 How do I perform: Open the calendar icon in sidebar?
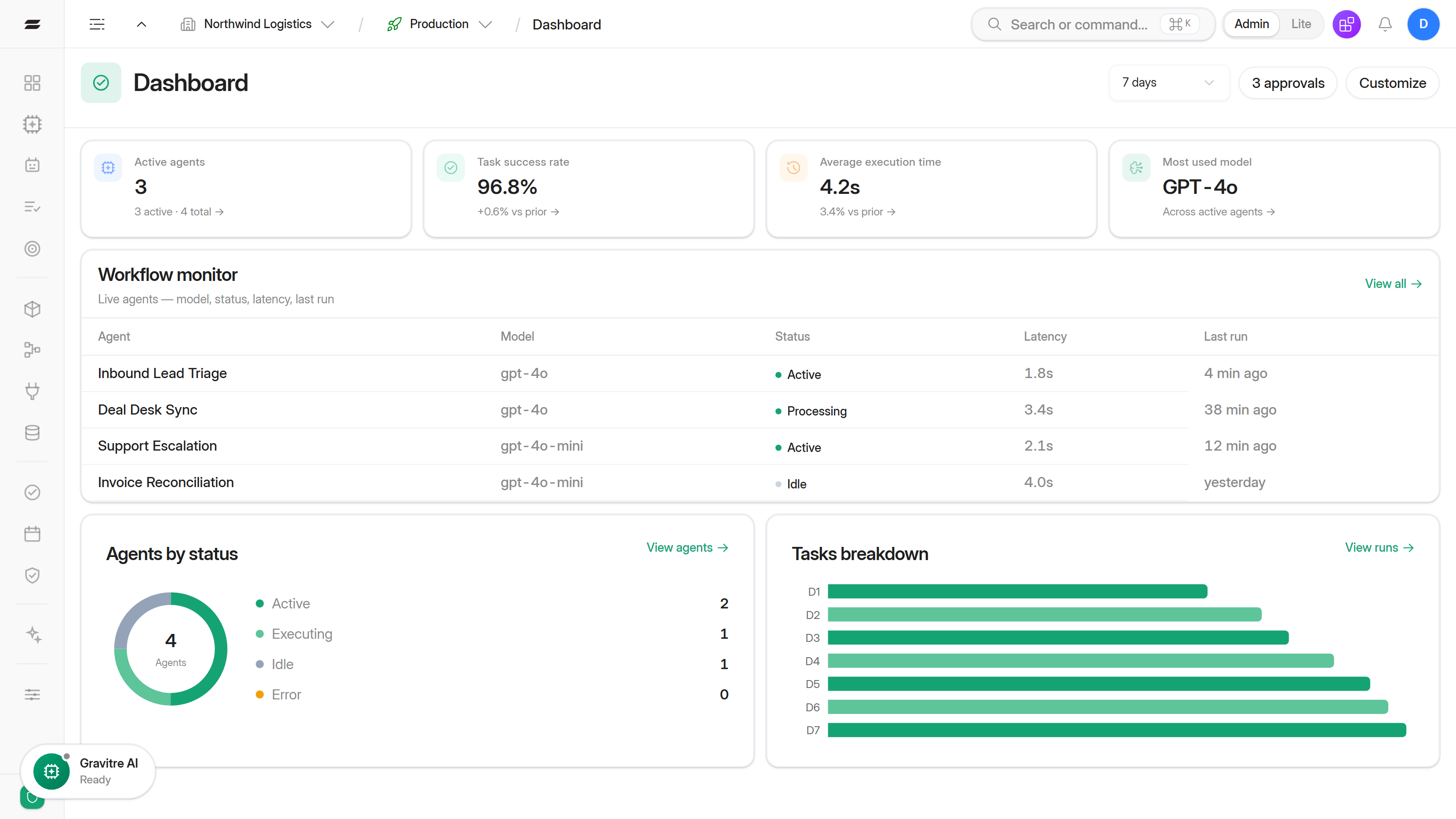click(32, 534)
